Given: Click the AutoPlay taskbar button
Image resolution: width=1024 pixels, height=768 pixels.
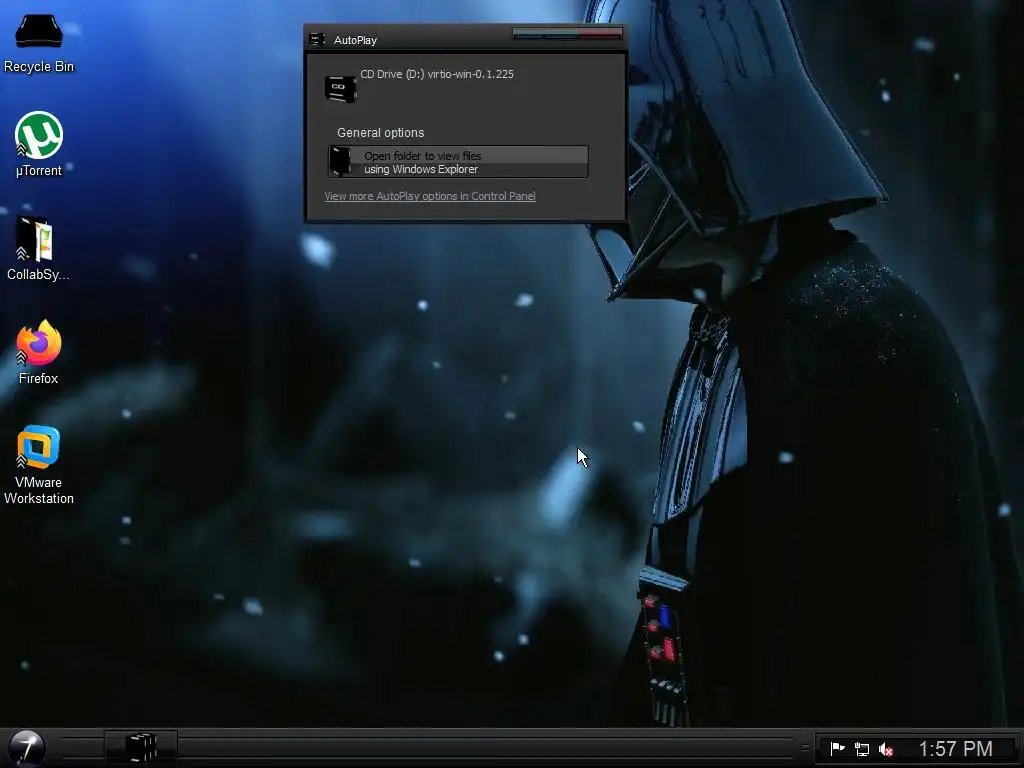Looking at the screenshot, I should [141, 748].
